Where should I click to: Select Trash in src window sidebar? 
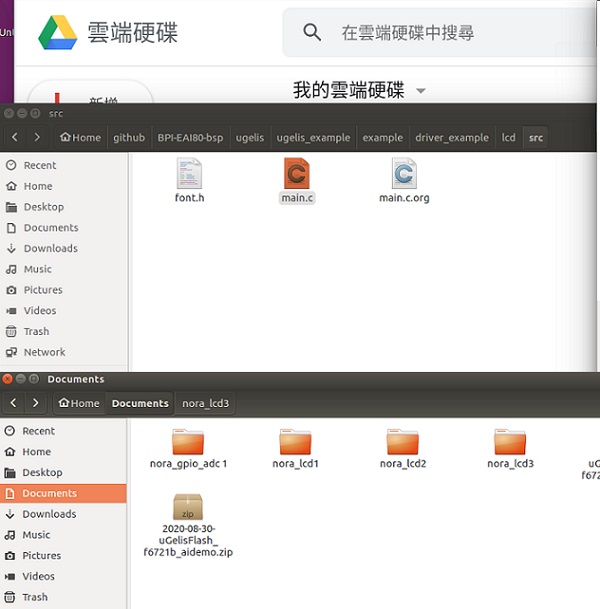(36, 331)
